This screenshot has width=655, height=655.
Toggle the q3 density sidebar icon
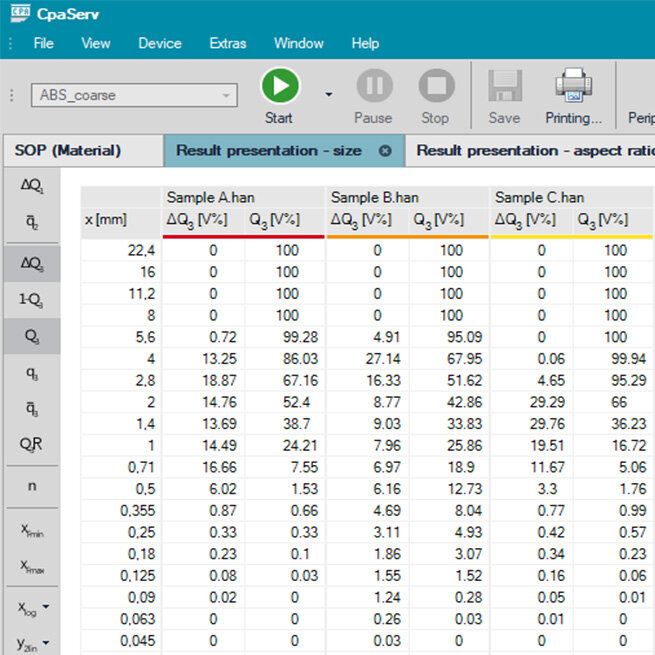coord(32,373)
